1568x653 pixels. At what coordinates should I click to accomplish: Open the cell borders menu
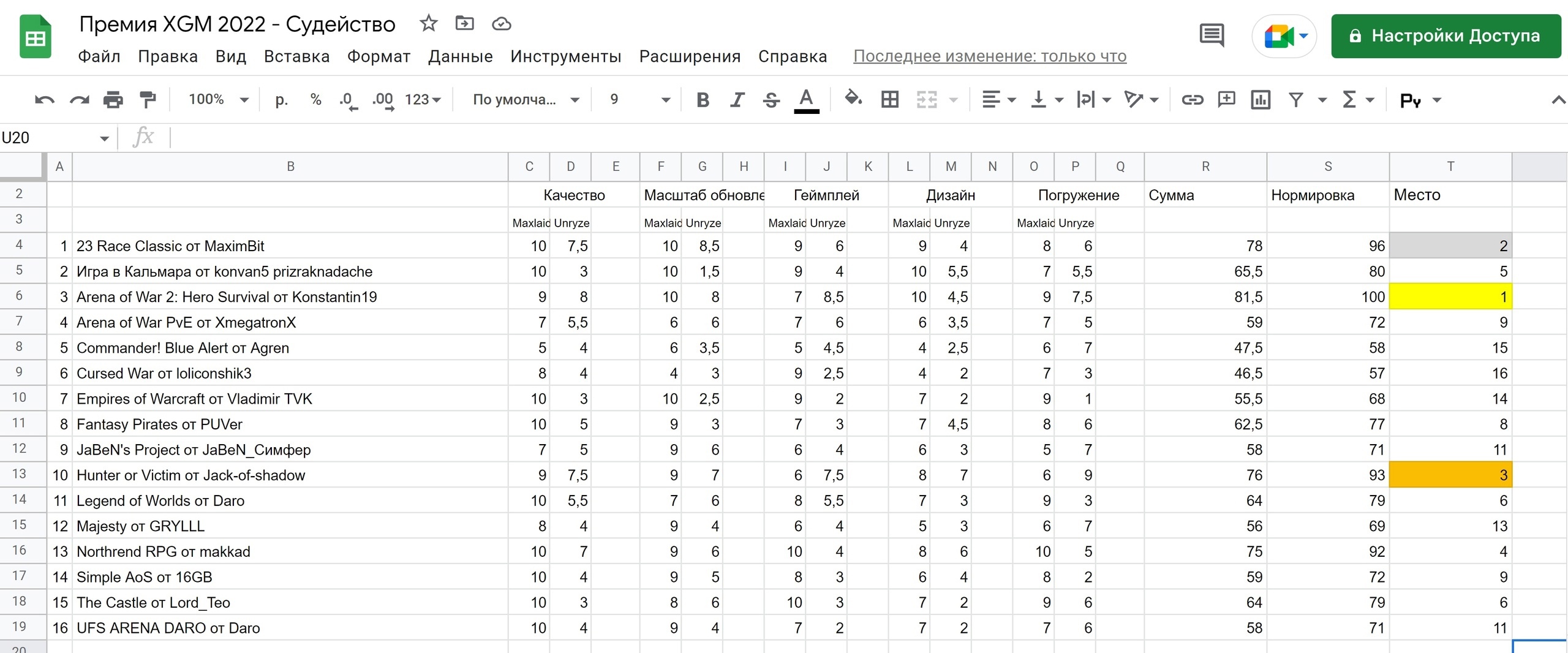890,100
